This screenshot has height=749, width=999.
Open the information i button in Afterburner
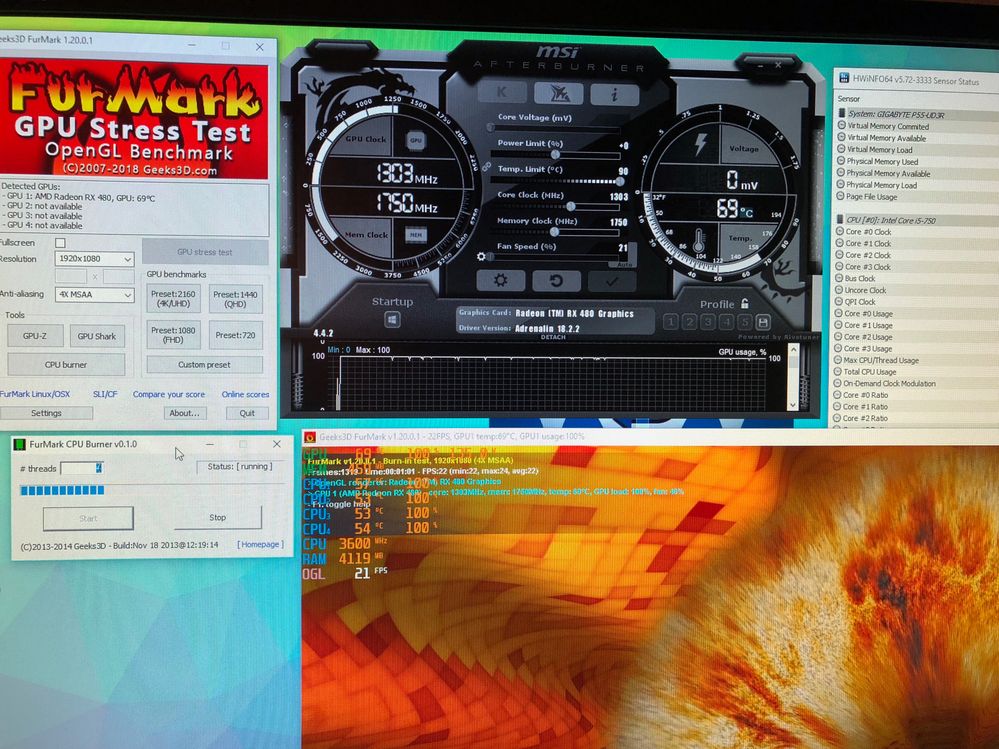[614, 95]
